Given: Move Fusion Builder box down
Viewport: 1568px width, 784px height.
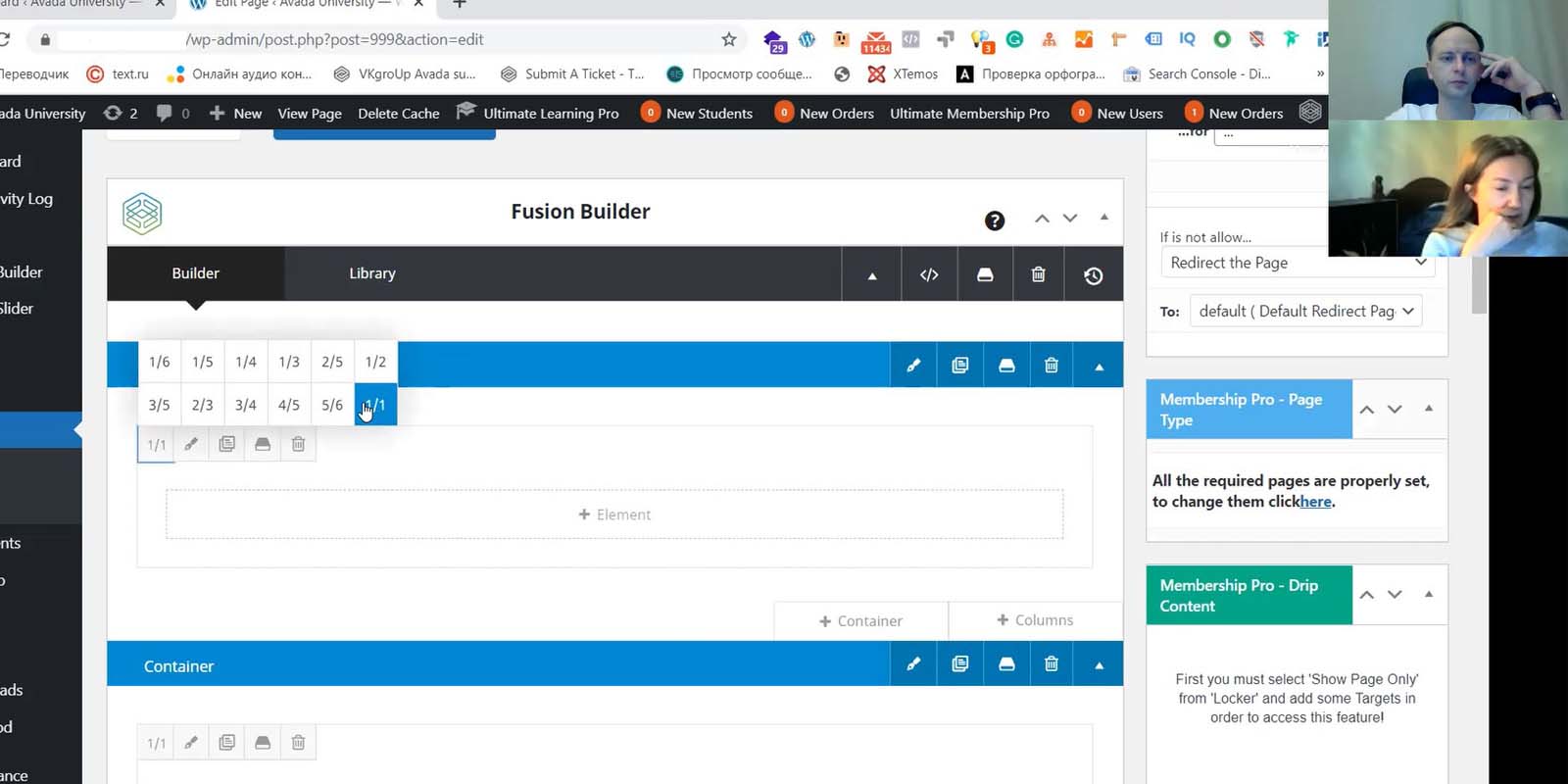Looking at the screenshot, I should tap(1070, 218).
